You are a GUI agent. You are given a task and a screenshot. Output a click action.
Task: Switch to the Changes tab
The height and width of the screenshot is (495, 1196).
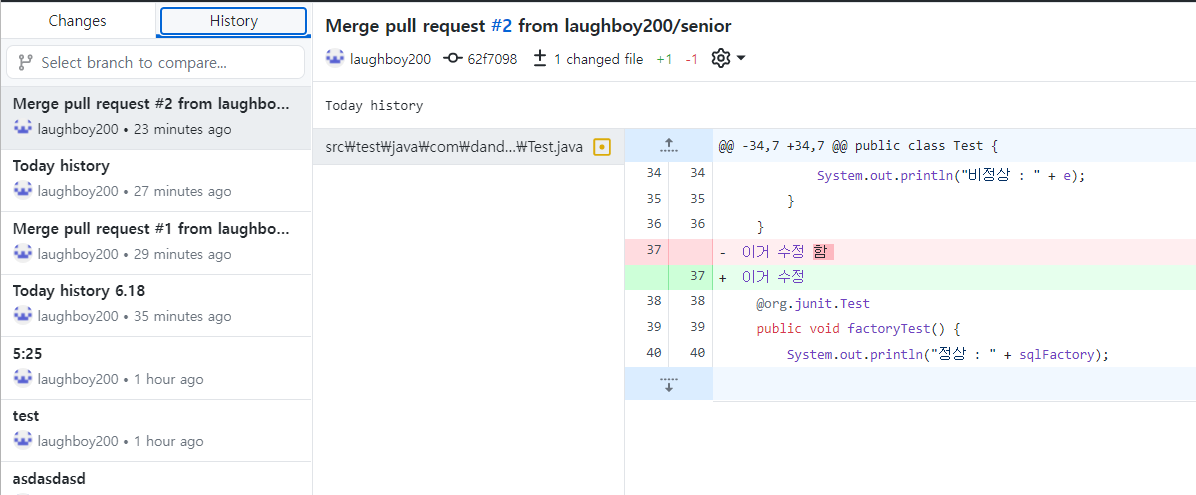click(78, 21)
